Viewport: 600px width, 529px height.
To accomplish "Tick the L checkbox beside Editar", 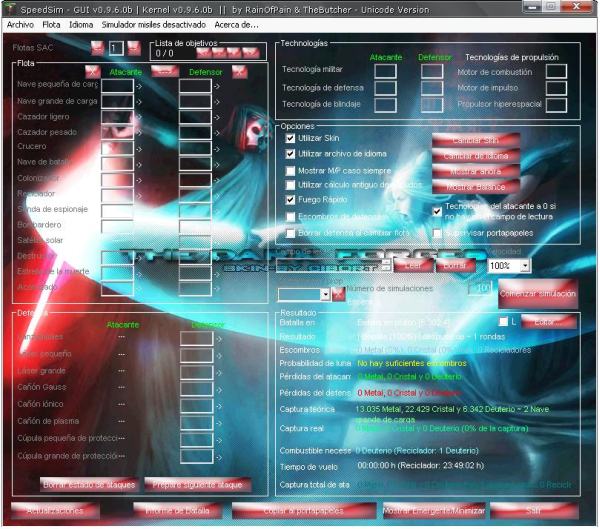I will coord(504,322).
